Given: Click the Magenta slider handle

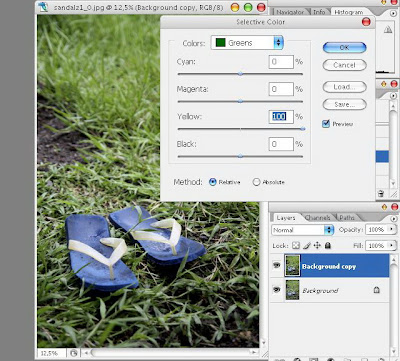Looking at the screenshot, I should pyautogui.click(x=240, y=101).
